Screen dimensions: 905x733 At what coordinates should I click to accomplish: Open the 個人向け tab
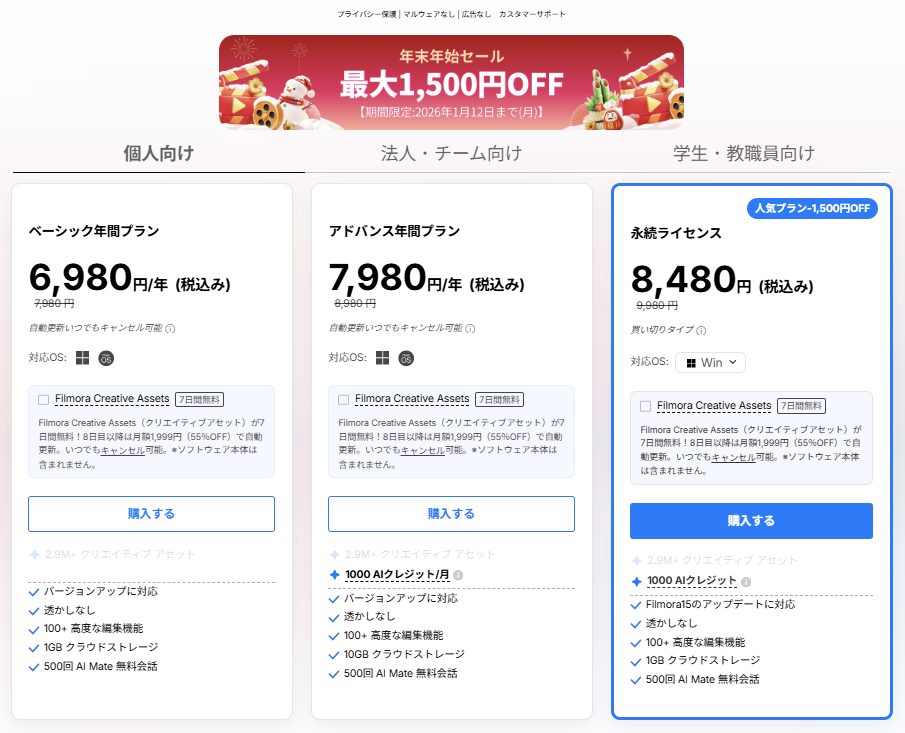coord(158,154)
